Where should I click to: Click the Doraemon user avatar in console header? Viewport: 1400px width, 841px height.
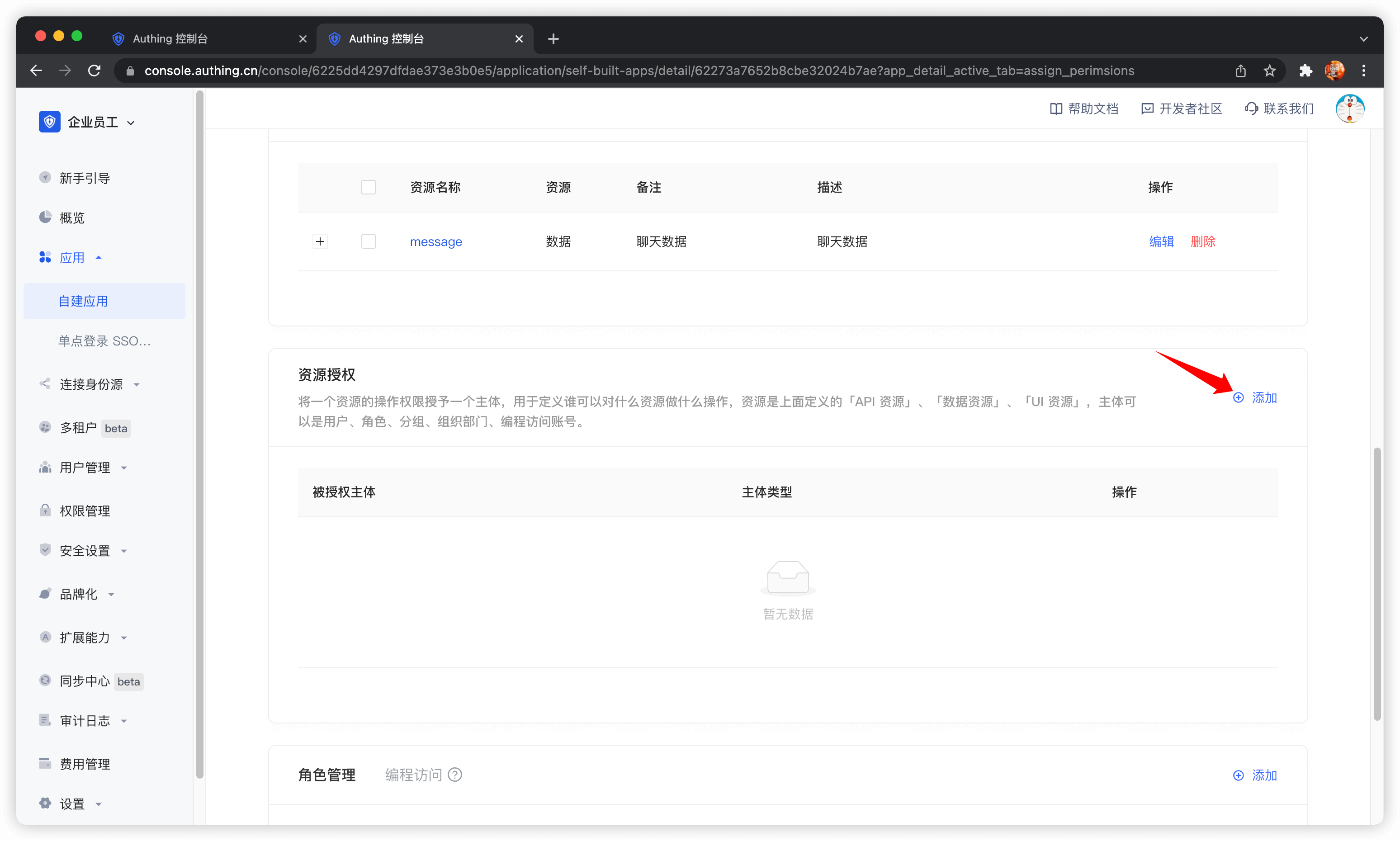1349,108
